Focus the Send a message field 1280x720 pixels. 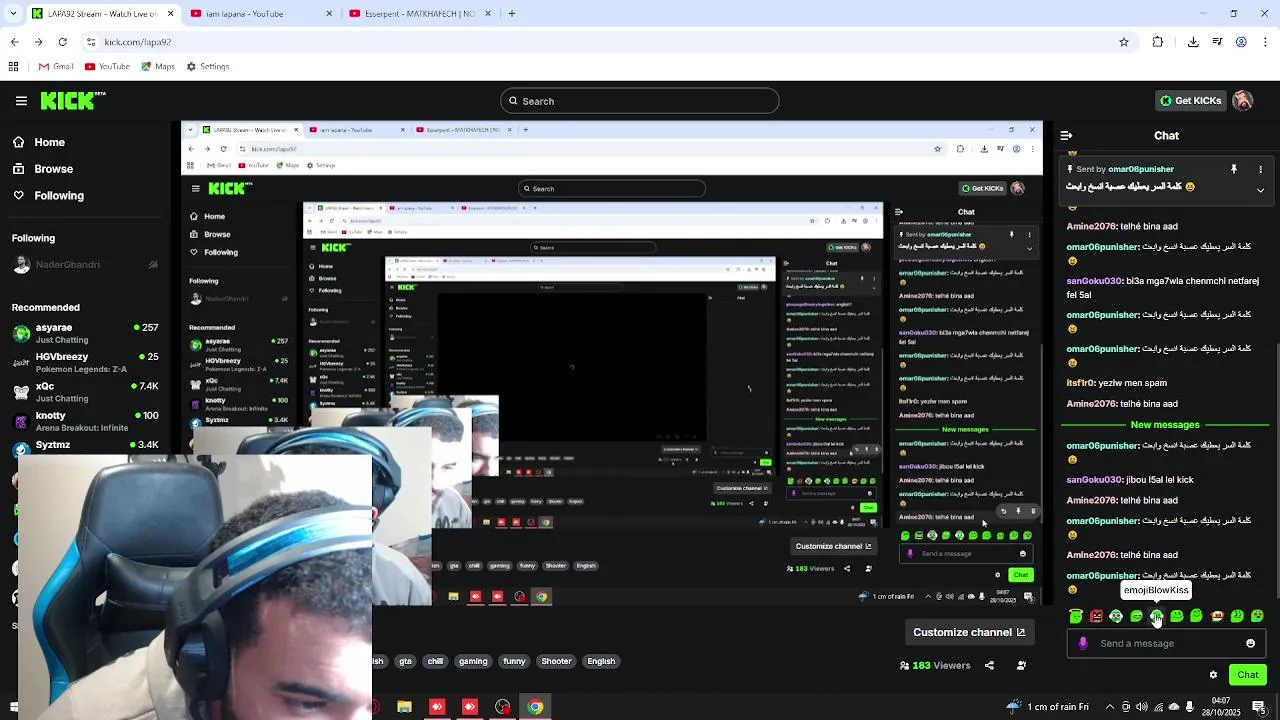click(x=1165, y=644)
